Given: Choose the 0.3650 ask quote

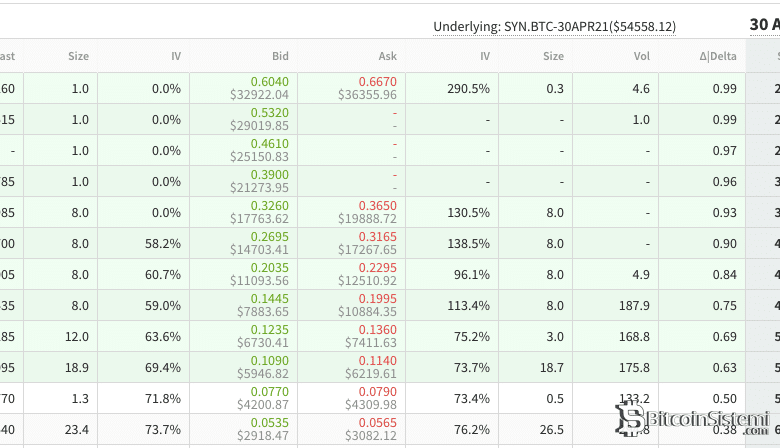Looking at the screenshot, I should pyautogui.click(x=378, y=206).
